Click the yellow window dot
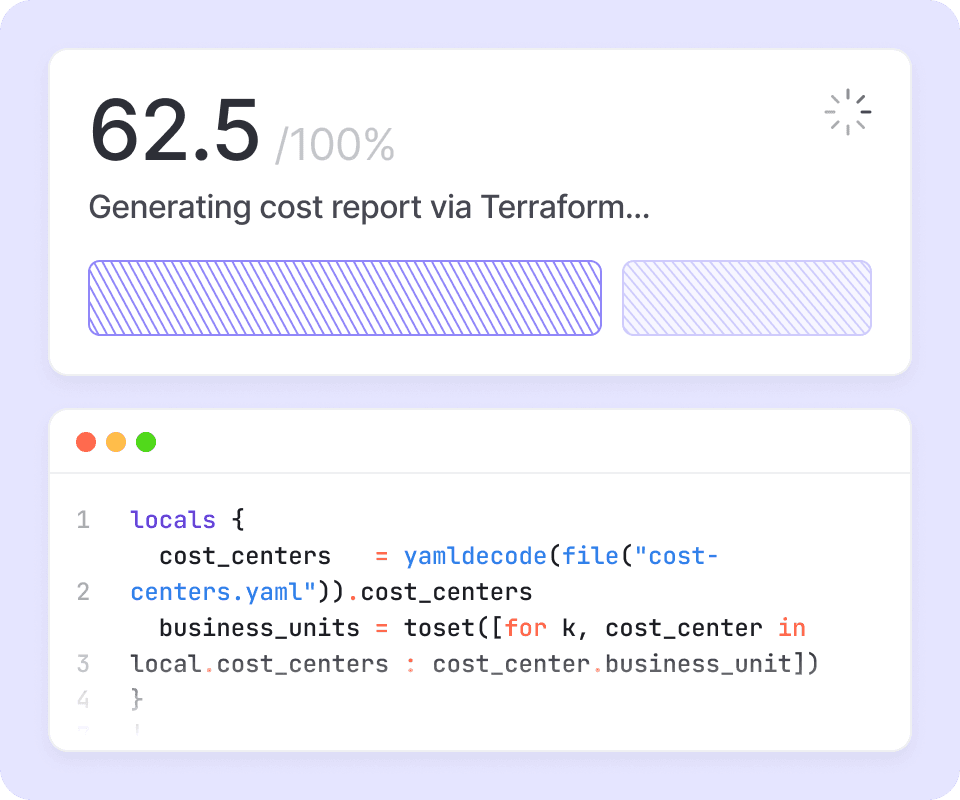 116,442
